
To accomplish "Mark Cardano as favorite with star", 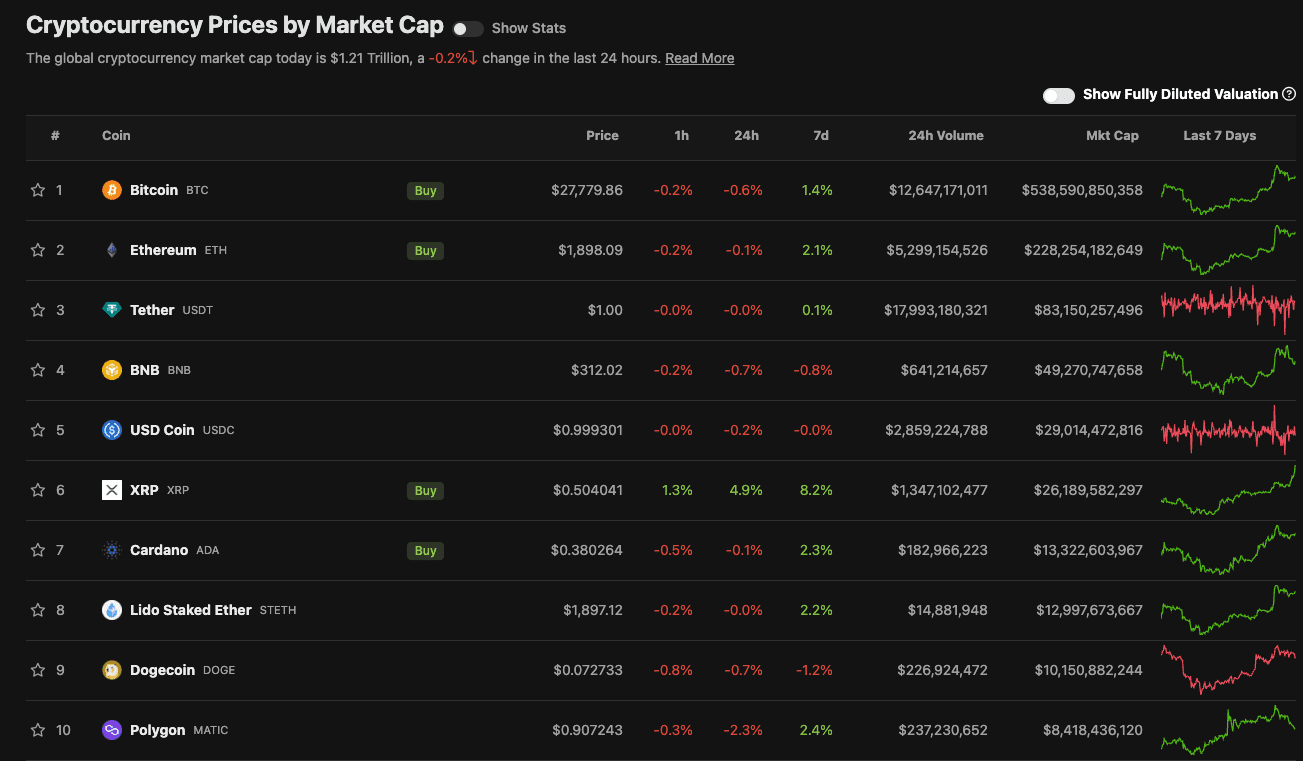I will coord(38,550).
